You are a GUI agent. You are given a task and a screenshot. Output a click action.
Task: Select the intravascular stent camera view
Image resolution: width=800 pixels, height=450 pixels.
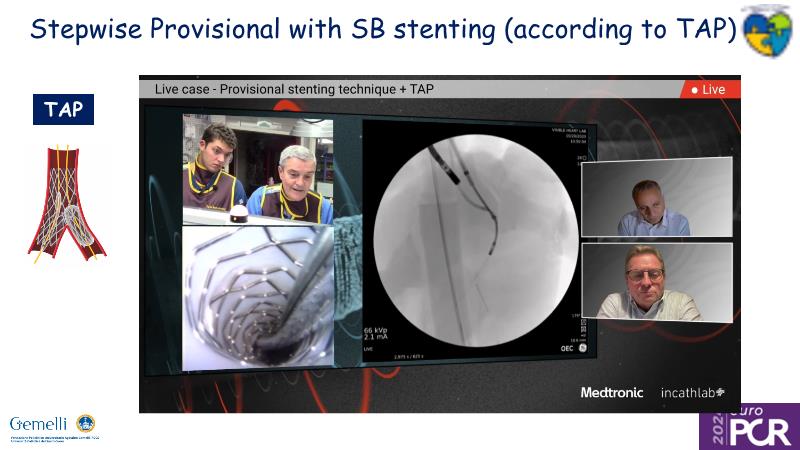point(257,297)
